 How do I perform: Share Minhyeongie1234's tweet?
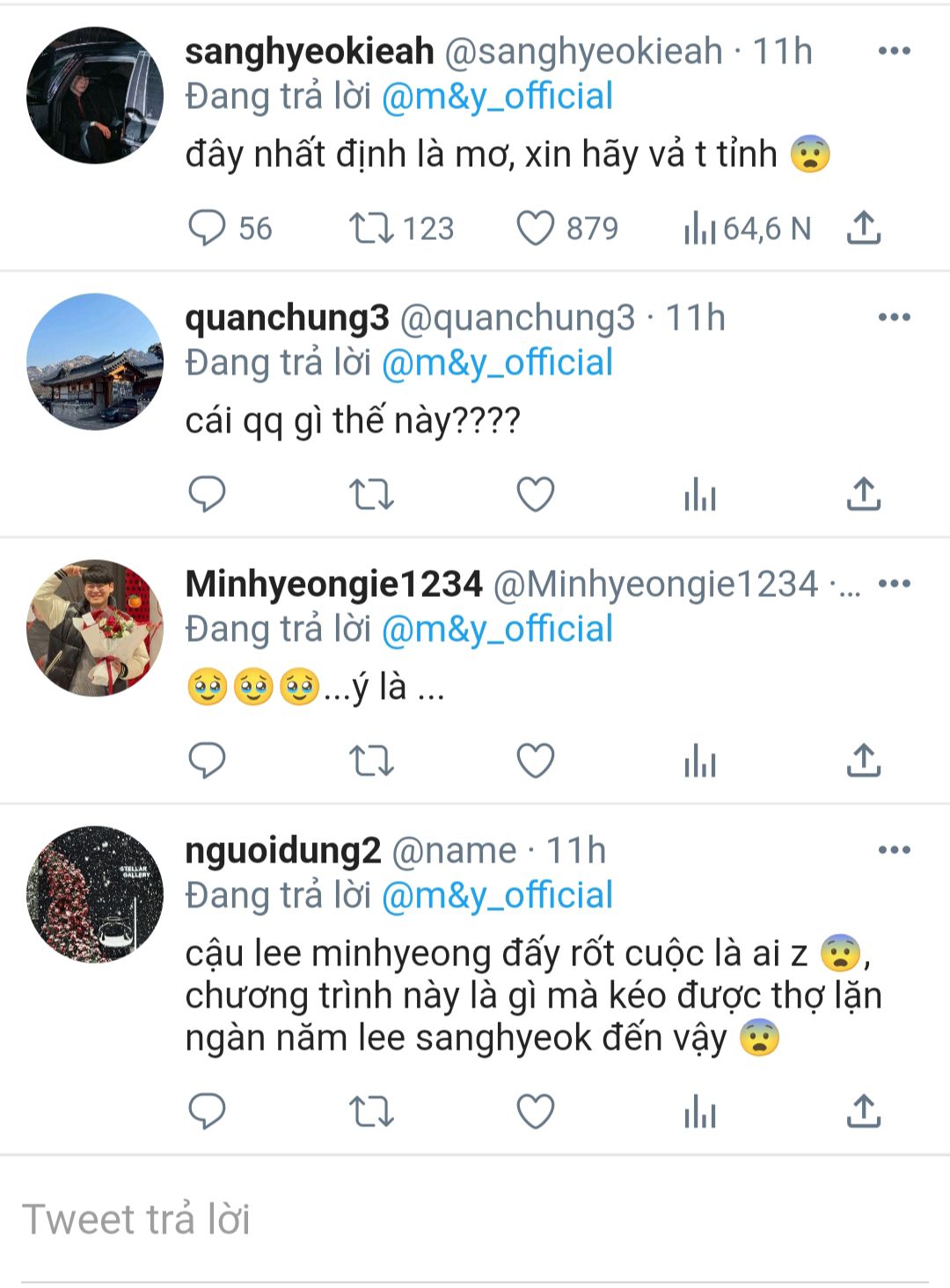click(863, 760)
